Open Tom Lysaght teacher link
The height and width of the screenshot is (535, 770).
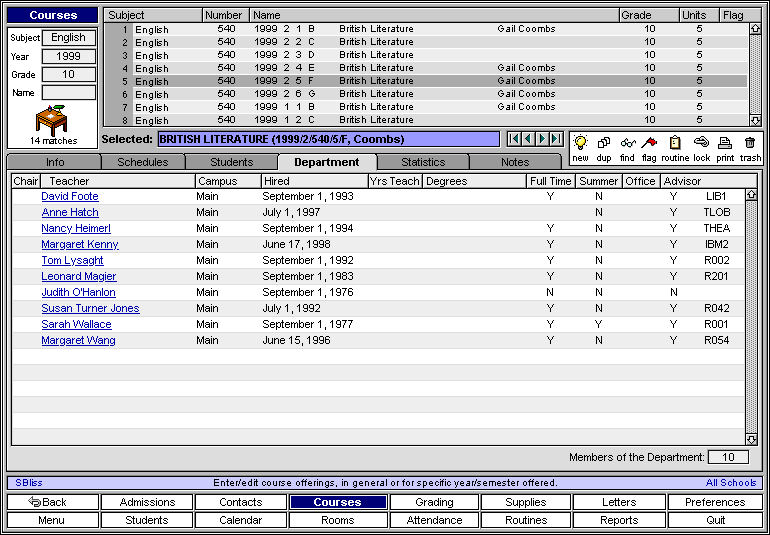coord(72,260)
